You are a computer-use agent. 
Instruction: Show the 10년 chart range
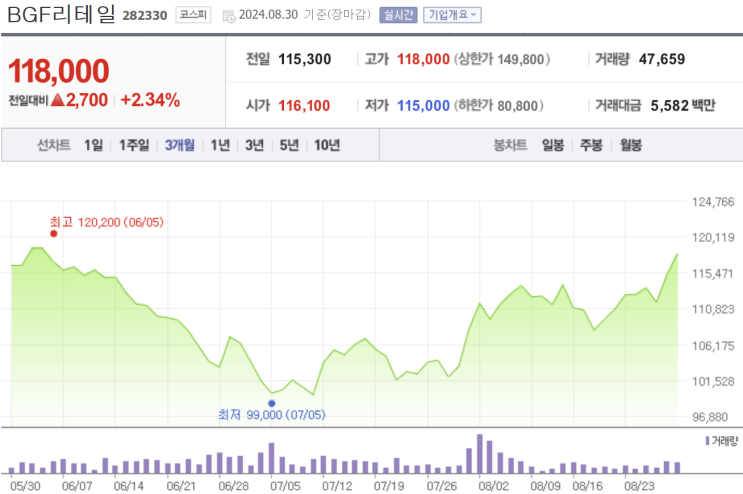tap(327, 145)
